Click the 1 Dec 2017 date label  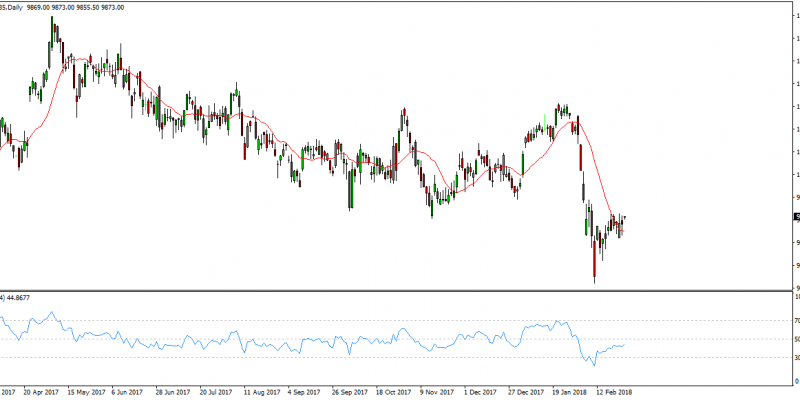coord(484,393)
